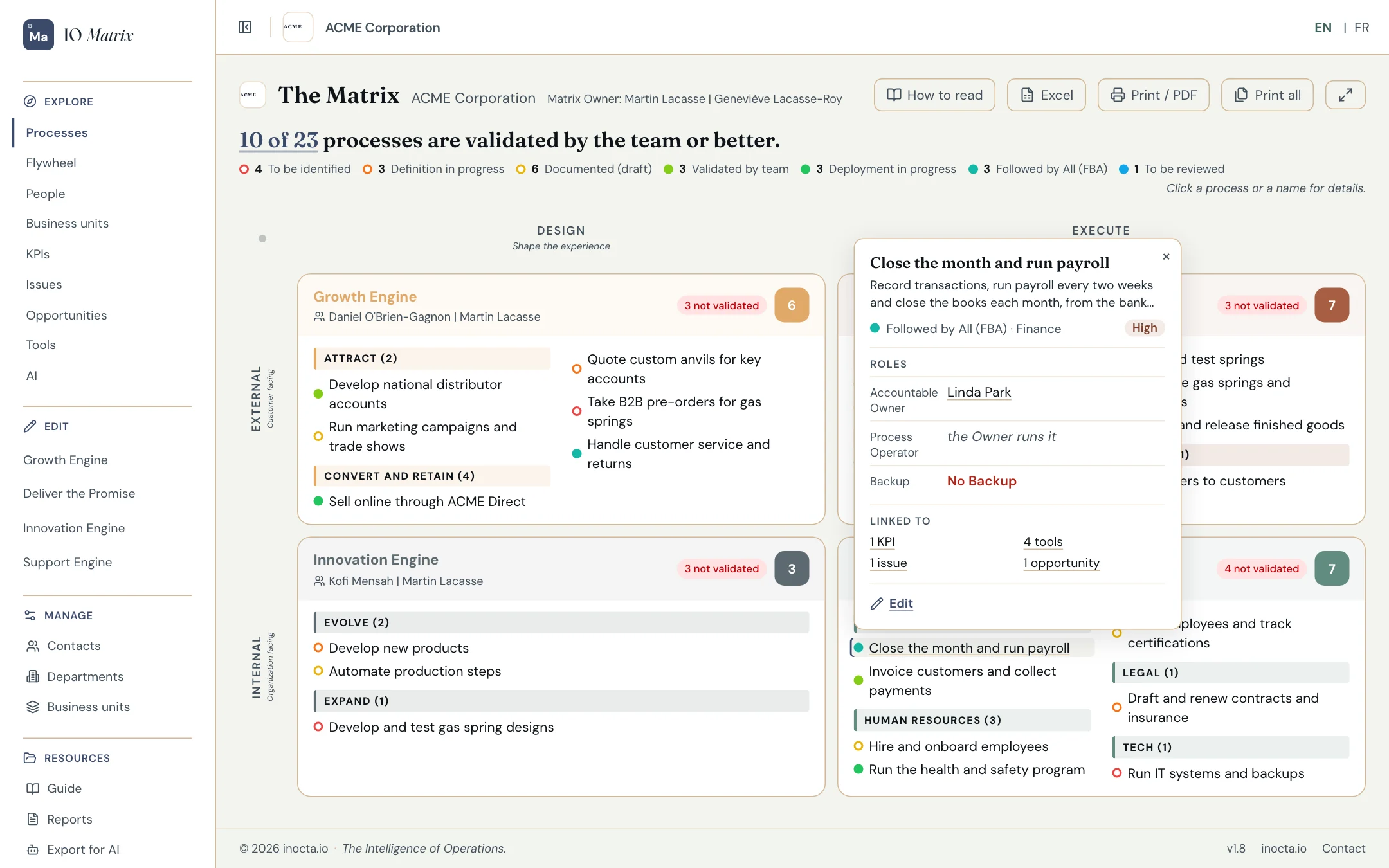
Task: Open the inocta.io footer link
Action: [x=1284, y=849]
